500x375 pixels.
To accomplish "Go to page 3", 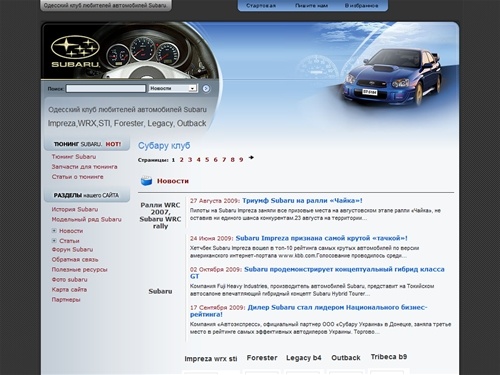I will click(190, 160).
